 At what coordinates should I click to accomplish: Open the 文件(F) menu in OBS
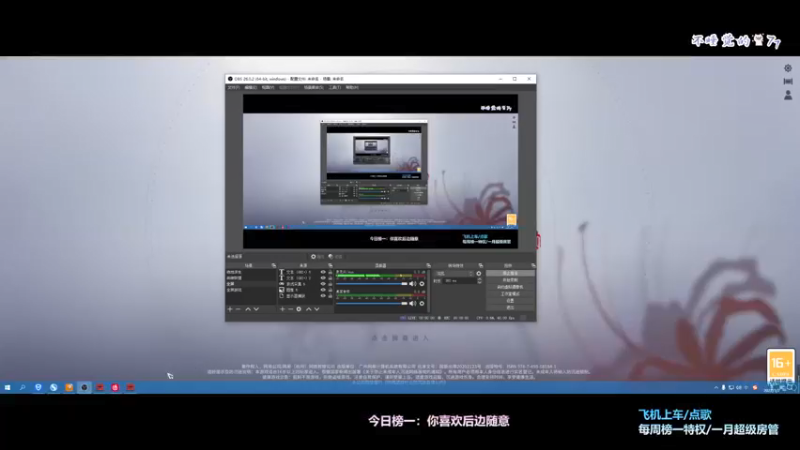[x=234, y=88]
